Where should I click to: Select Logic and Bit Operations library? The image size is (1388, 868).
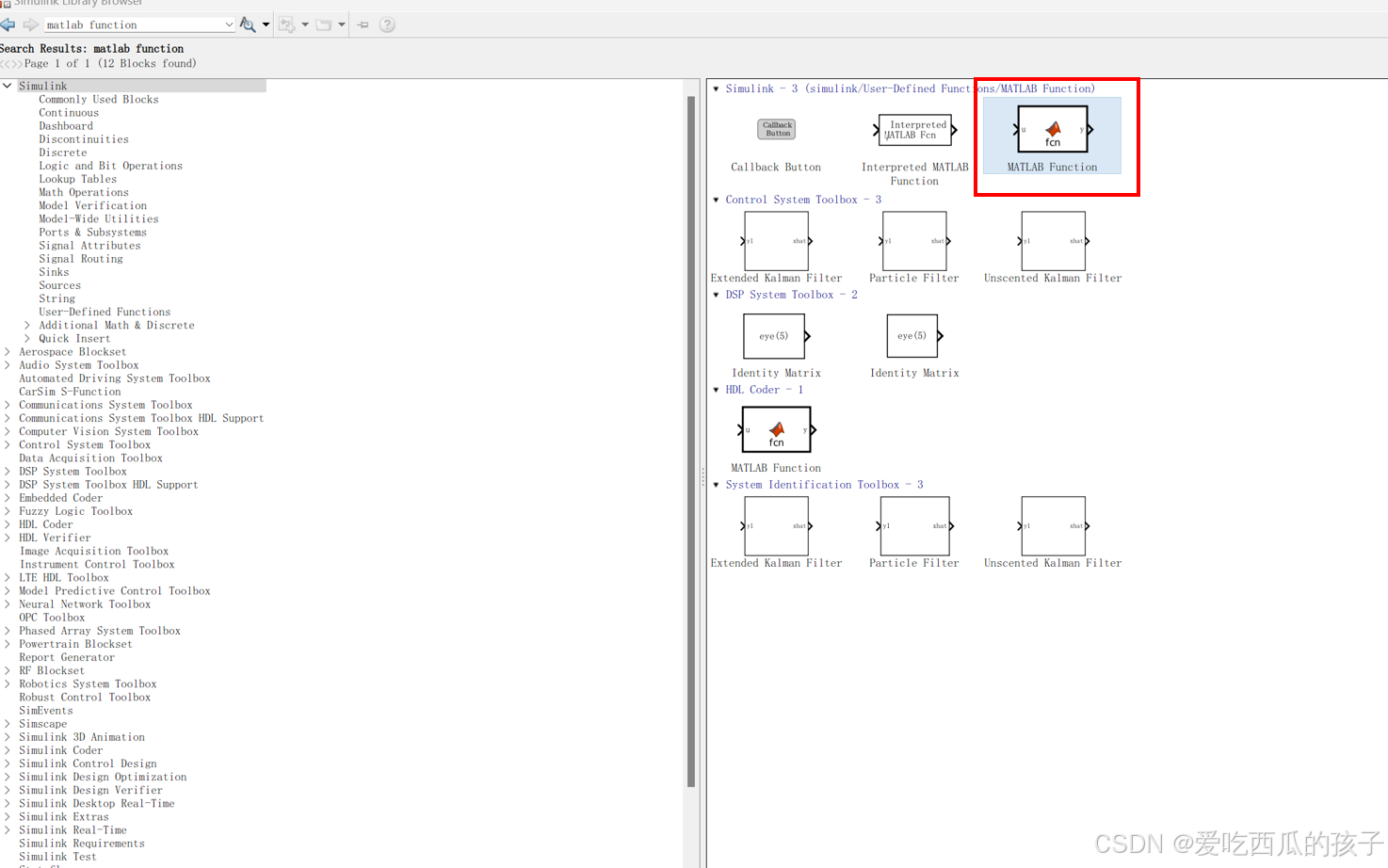click(x=111, y=166)
